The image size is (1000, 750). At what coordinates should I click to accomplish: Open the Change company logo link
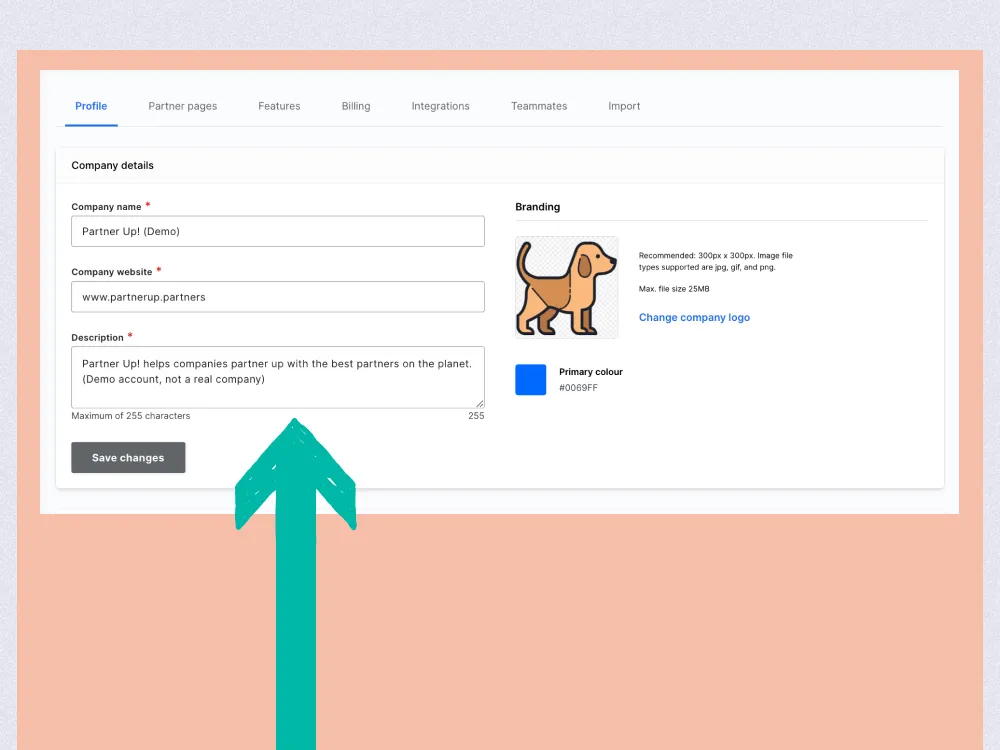[694, 317]
